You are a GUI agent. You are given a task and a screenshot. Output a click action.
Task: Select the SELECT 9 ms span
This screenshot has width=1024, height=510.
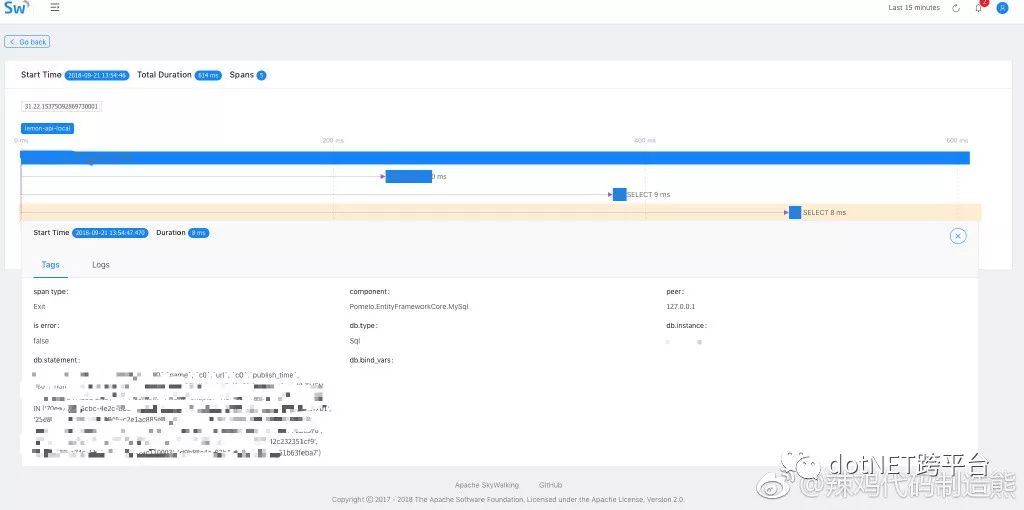click(620, 195)
